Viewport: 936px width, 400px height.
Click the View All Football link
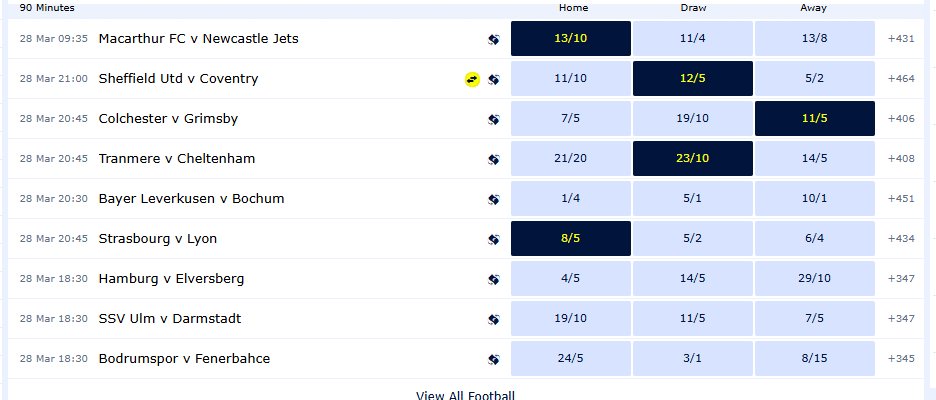click(465, 395)
